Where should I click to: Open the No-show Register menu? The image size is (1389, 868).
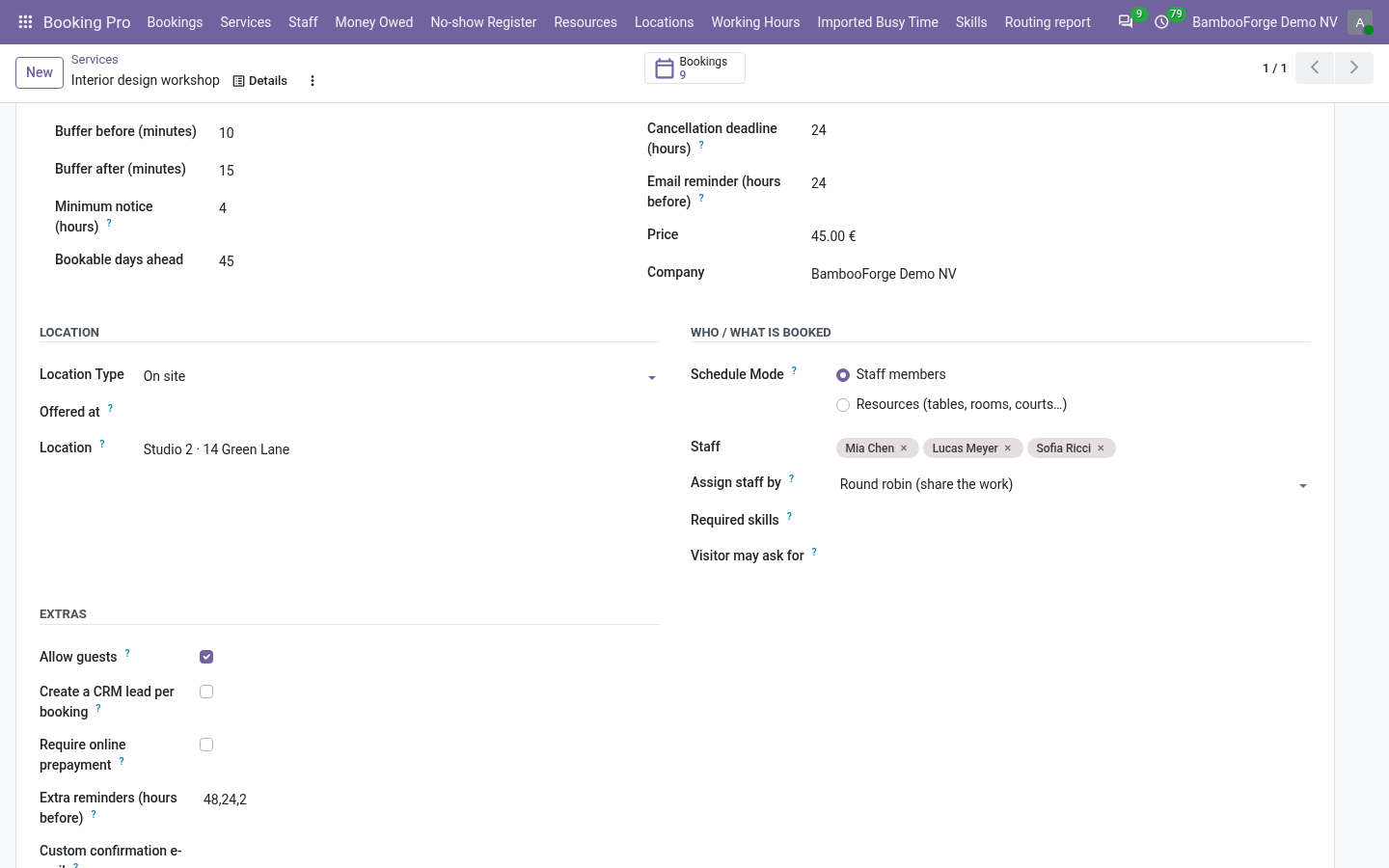483,22
